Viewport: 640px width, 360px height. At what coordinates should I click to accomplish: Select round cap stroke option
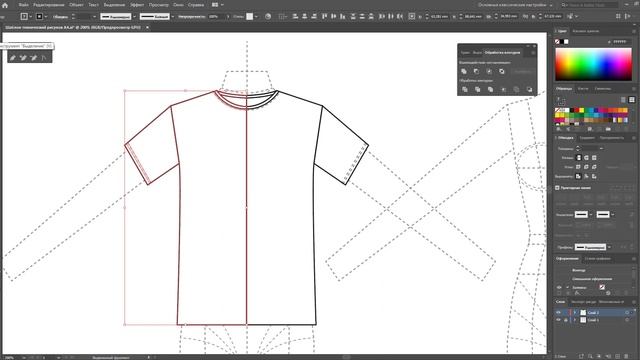pyautogui.click(x=586, y=158)
